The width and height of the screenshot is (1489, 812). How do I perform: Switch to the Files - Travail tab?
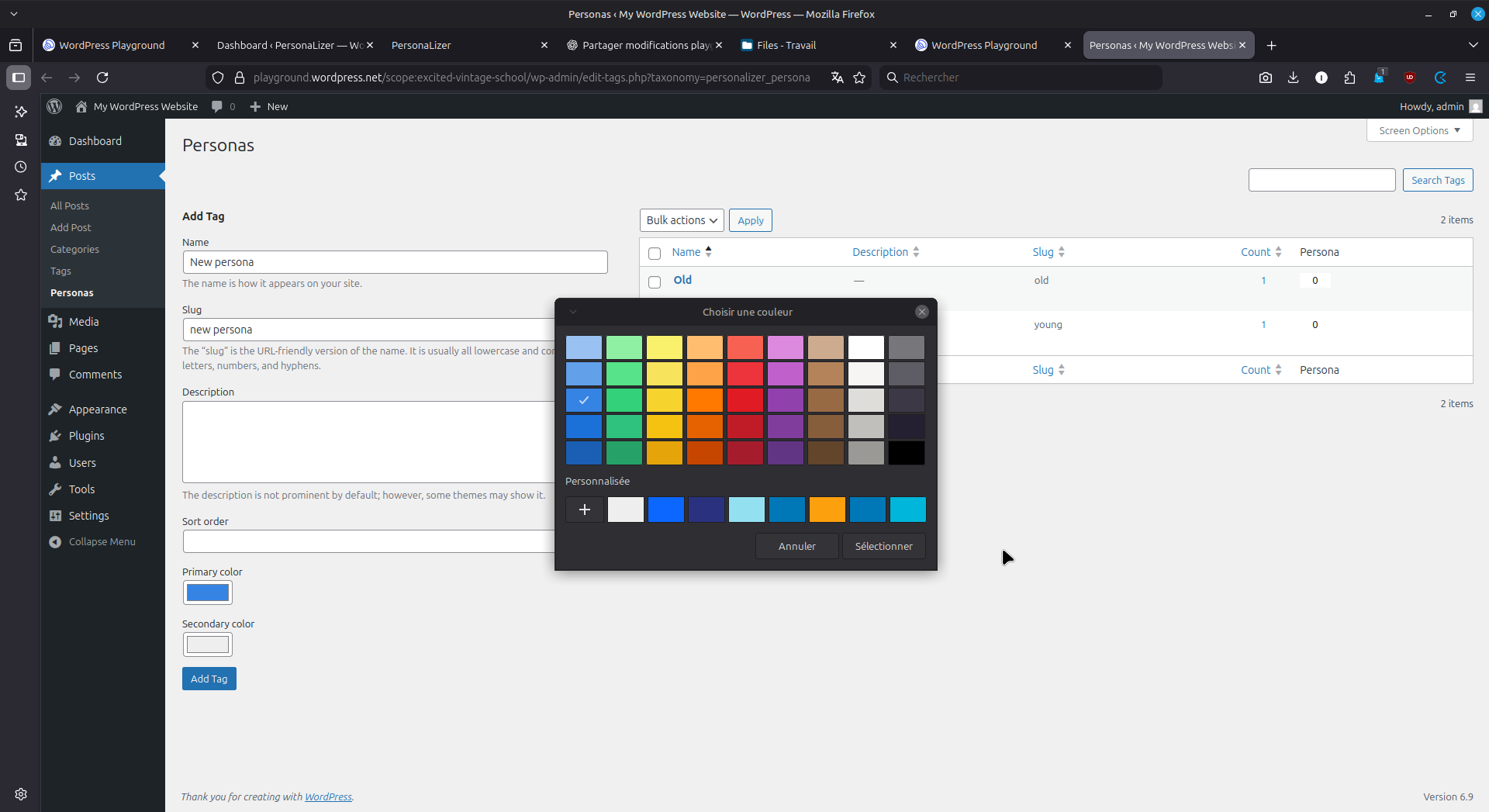tap(786, 45)
